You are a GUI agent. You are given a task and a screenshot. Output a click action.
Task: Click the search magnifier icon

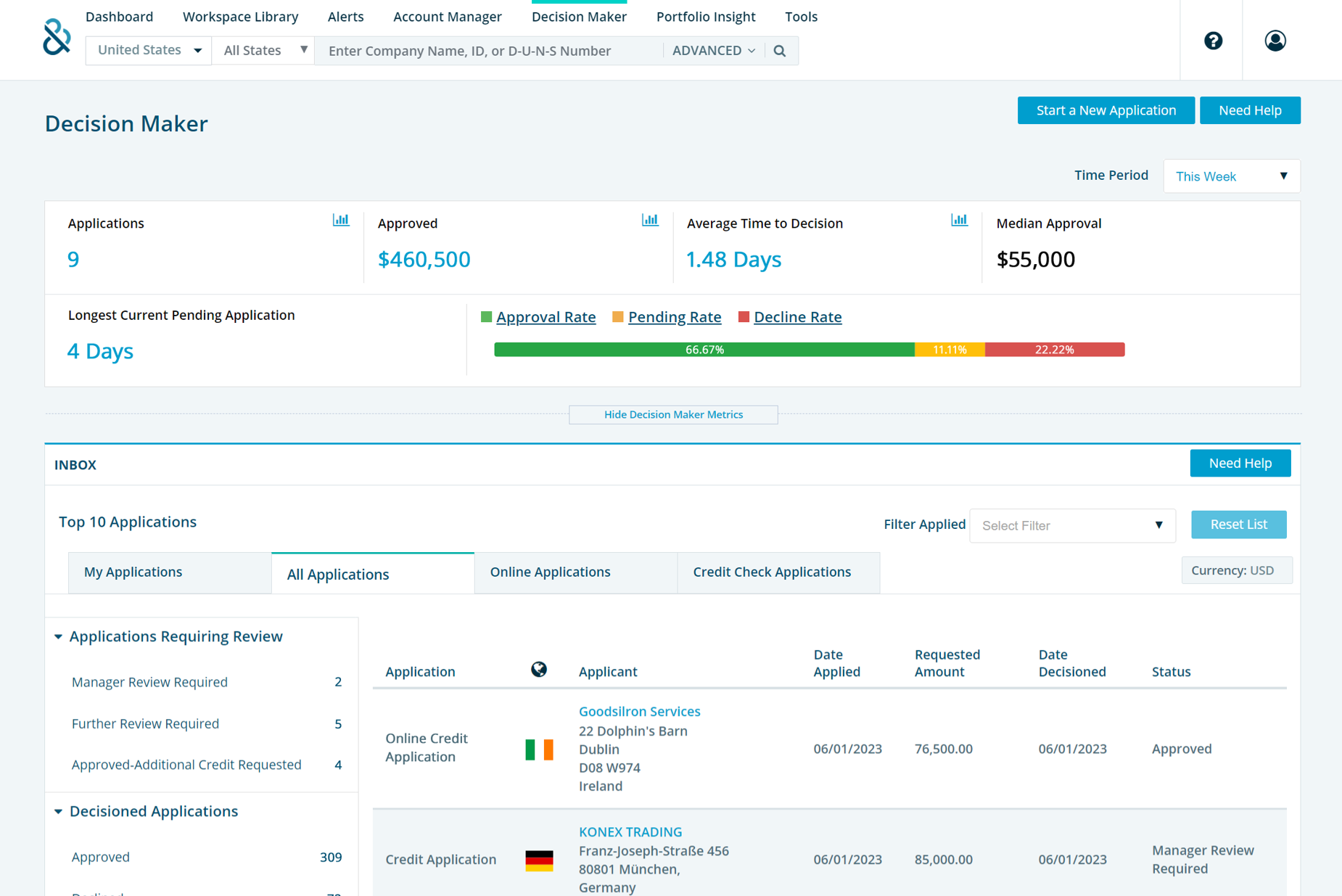point(780,51)
